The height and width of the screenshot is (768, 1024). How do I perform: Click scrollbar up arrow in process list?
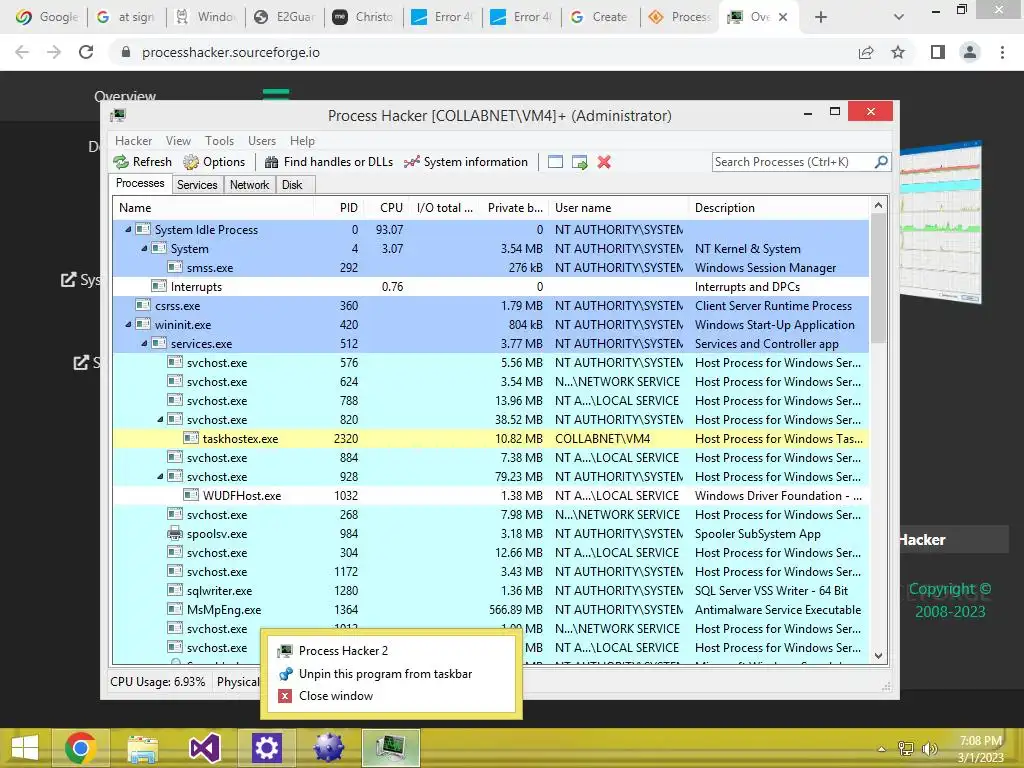pyautogui.click(x=878, y=206)
